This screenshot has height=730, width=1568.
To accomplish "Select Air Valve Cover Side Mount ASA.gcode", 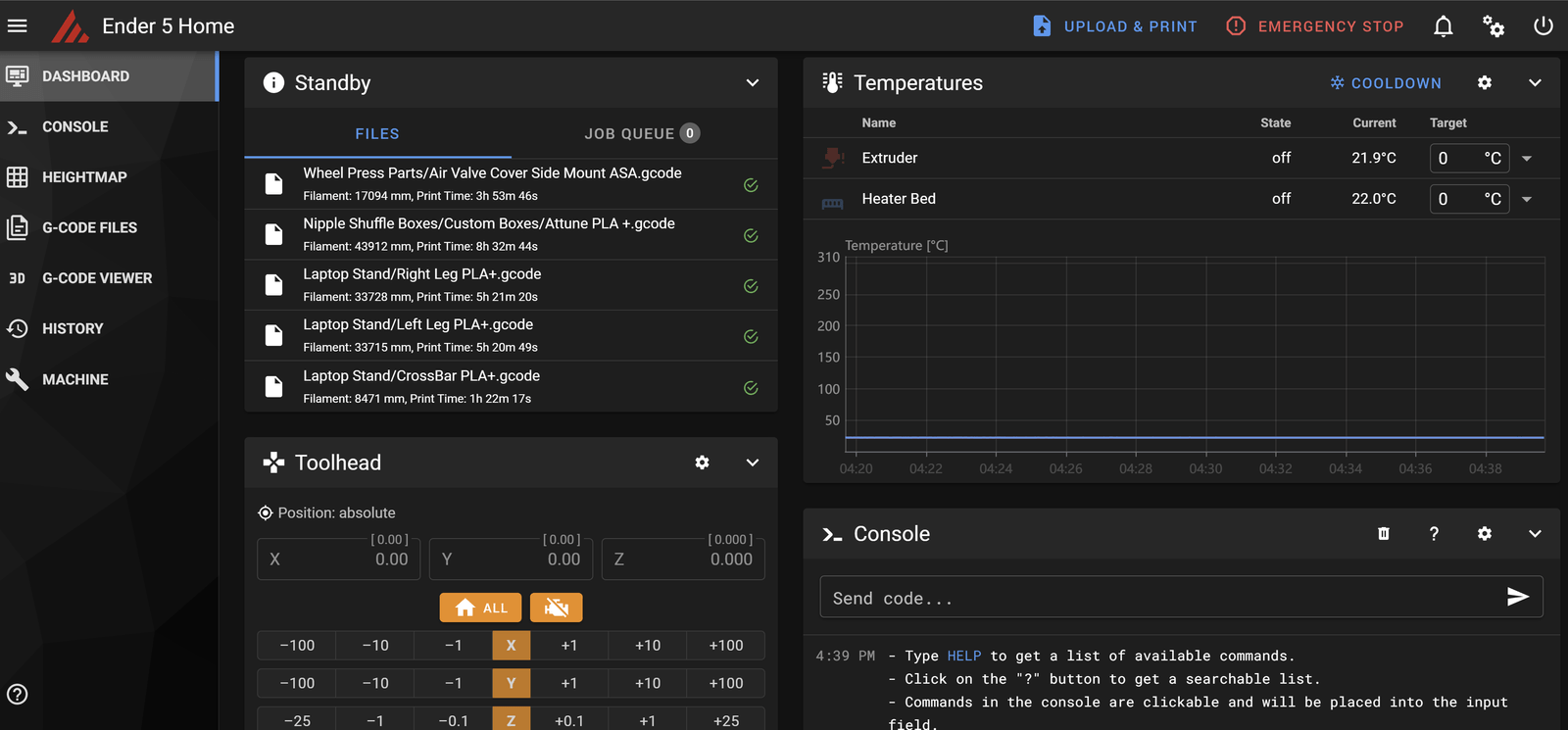I will pos(511,184).
